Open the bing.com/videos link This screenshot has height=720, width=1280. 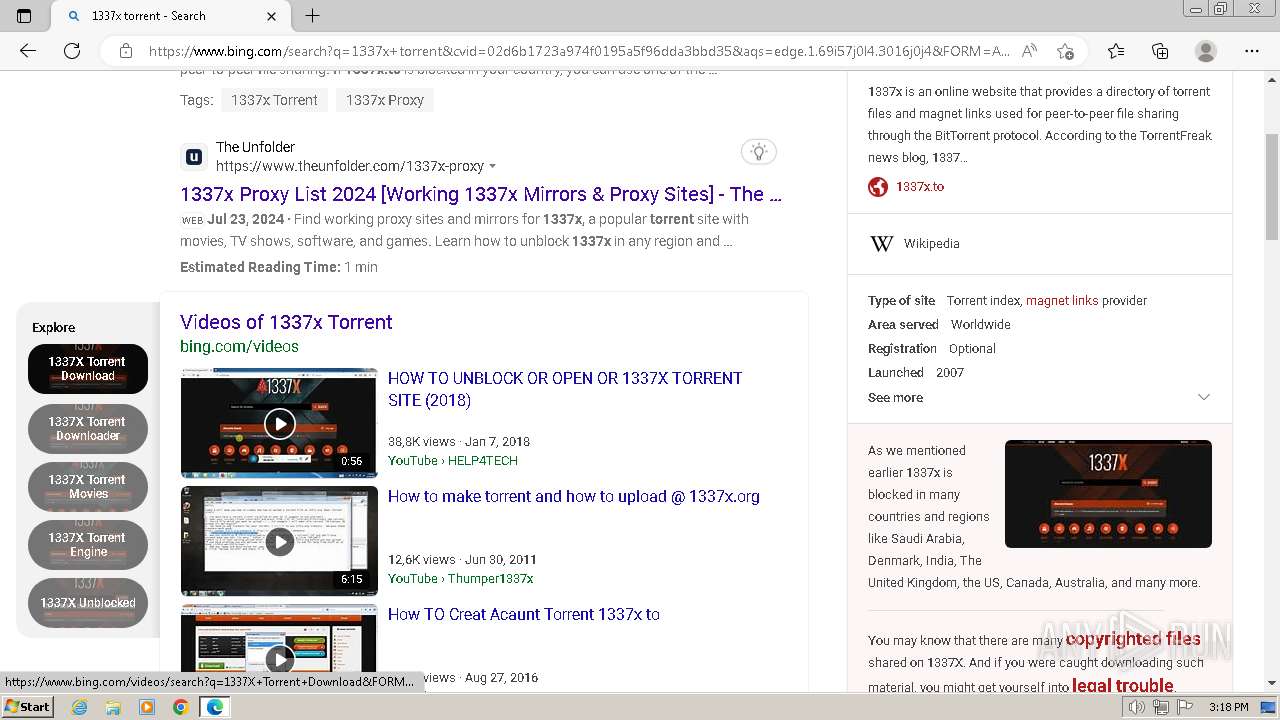(239, 346)
